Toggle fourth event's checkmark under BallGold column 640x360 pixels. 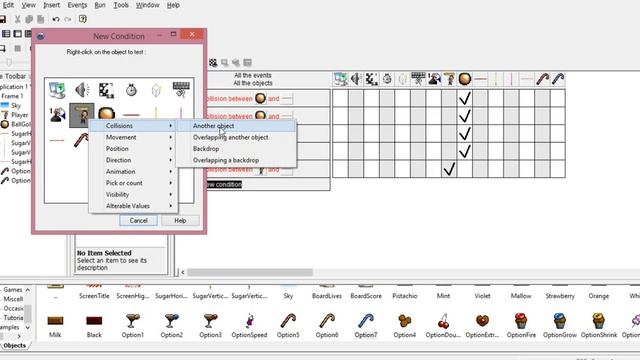coord(464,151)
